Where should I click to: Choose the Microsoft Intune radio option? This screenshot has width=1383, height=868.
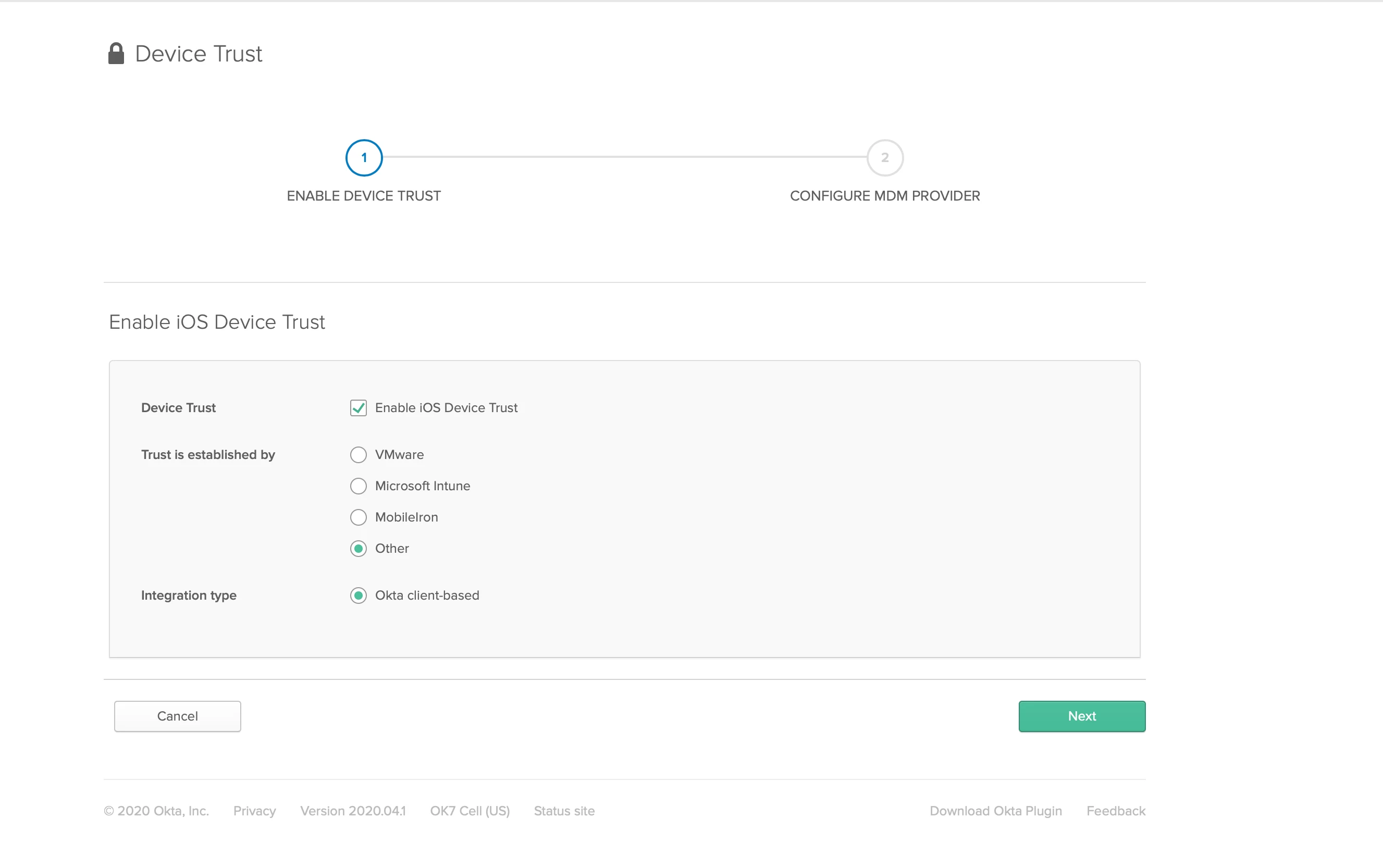pos(358,486)
